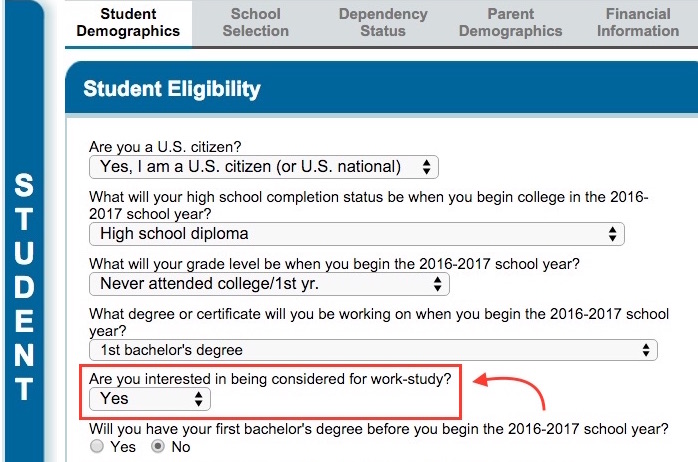Select Yes radio for first bachelor's degree
The height and width of the screenshot is (462, 698).
(x=98, y=447)
